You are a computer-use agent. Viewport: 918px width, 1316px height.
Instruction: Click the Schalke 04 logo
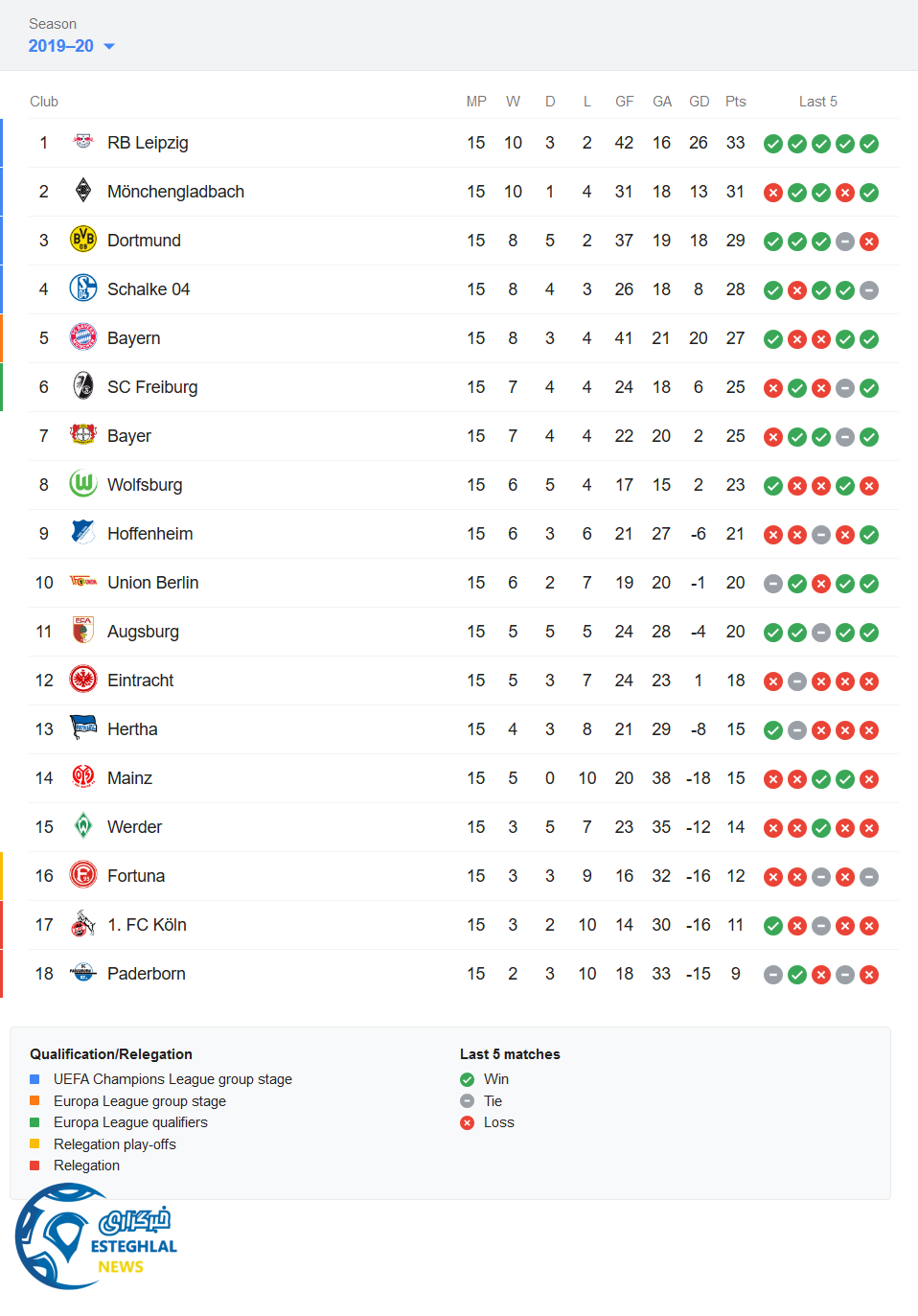click(x=83, y=289)
